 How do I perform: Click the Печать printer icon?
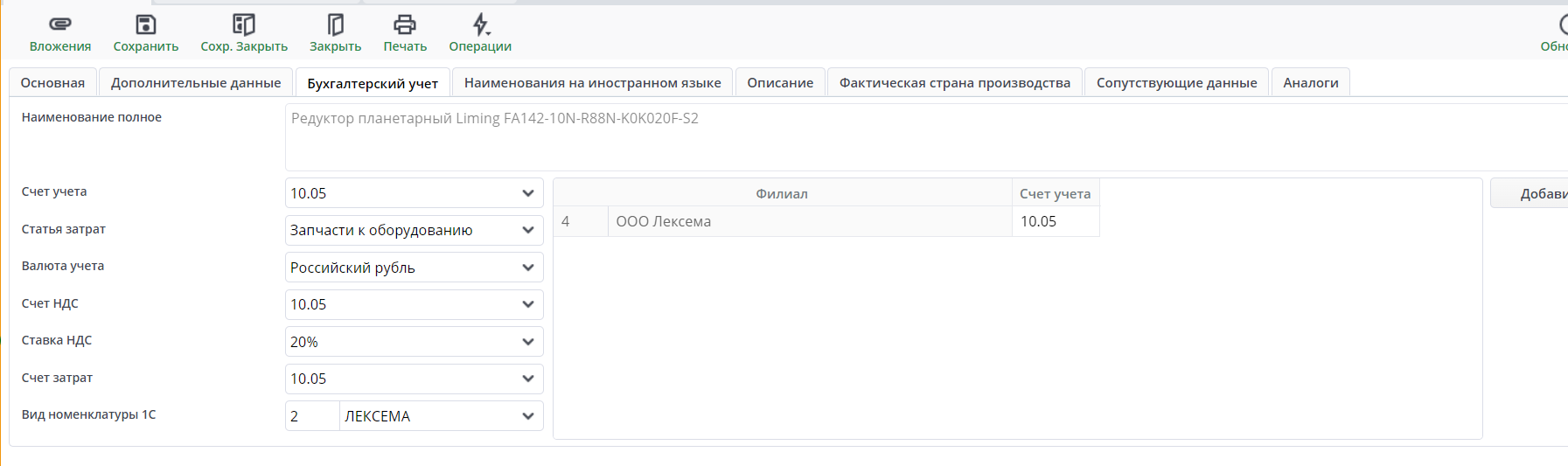[405, 24]
